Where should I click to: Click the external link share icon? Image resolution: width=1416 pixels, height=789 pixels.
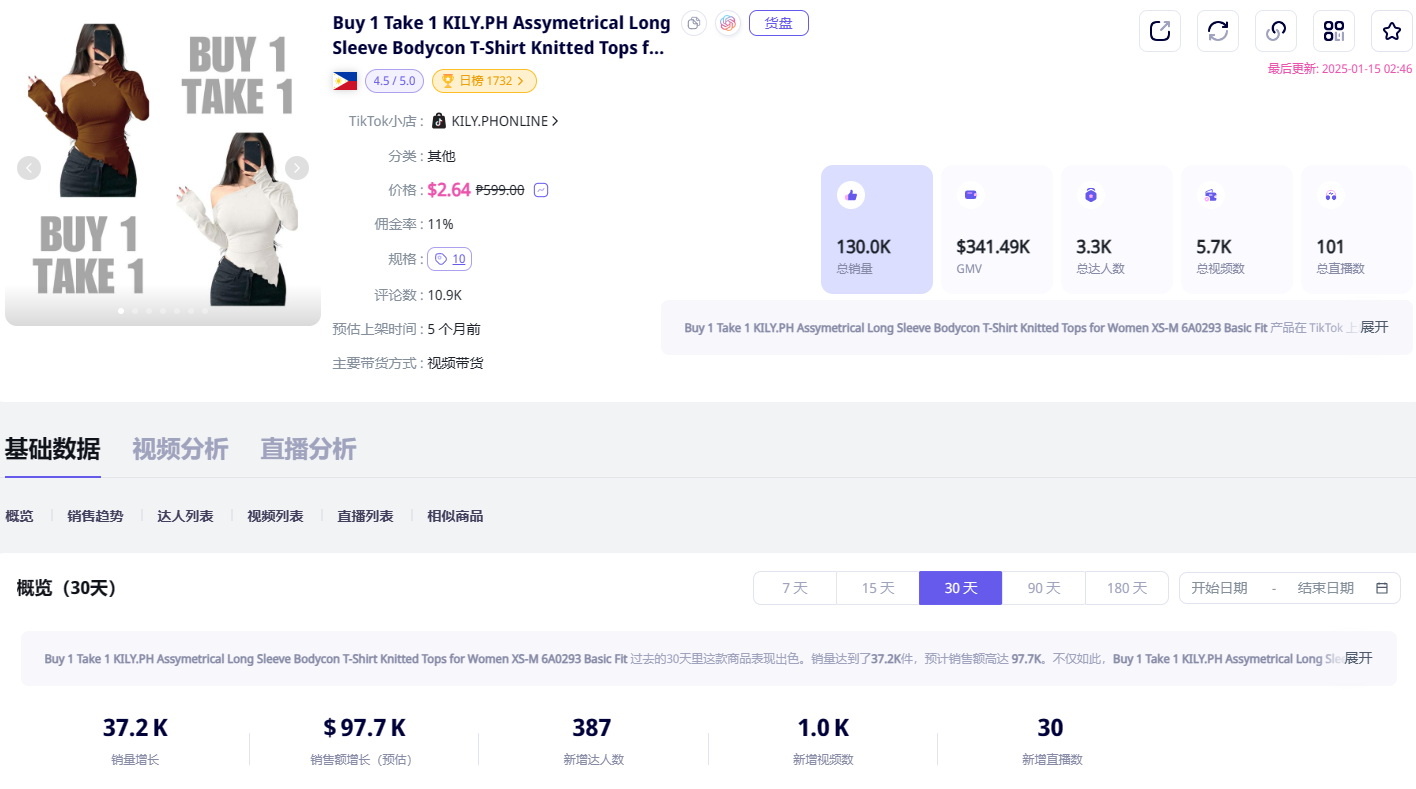pyautogui.click(x=1160, y=31)
